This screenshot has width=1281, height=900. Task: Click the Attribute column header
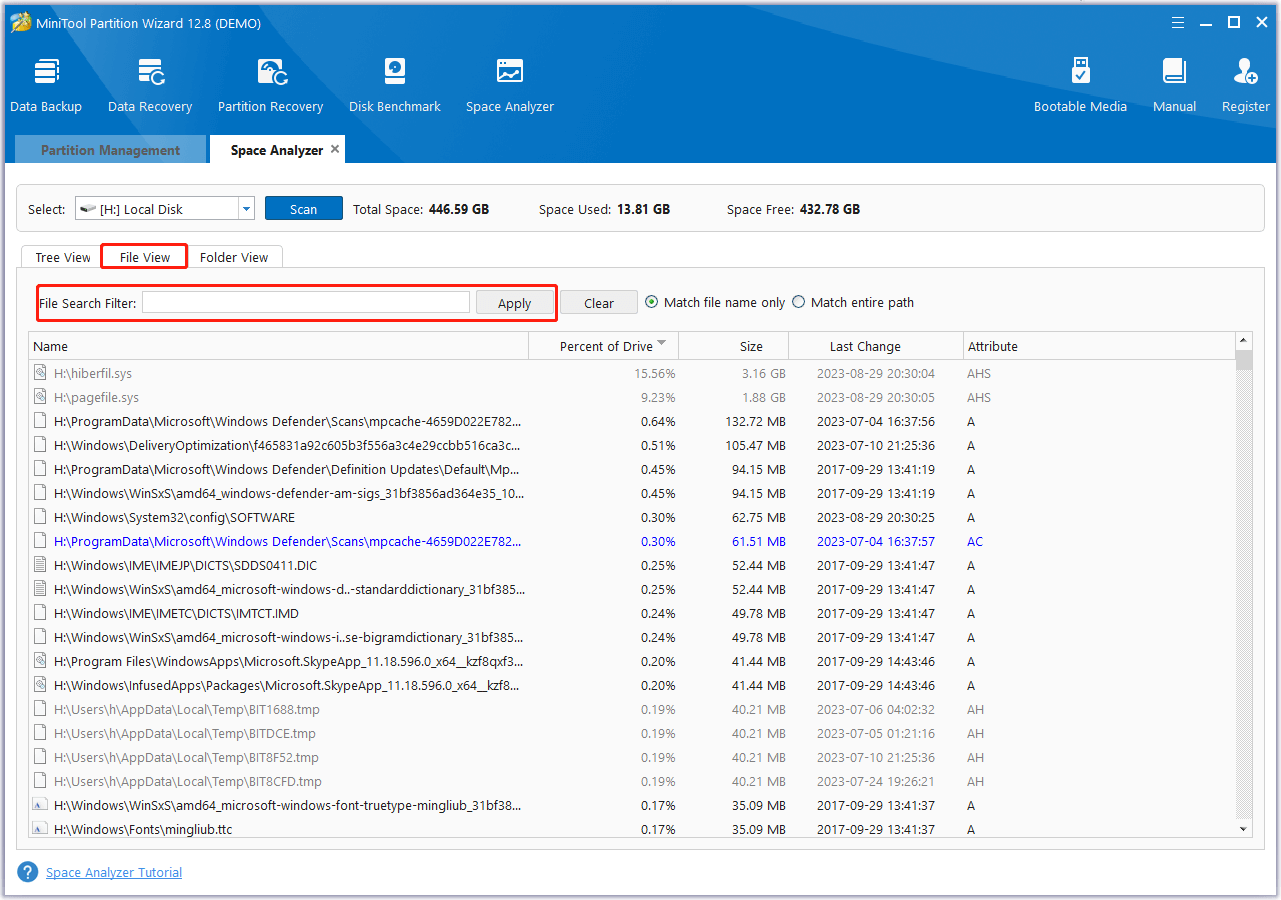click(1099, 346)
